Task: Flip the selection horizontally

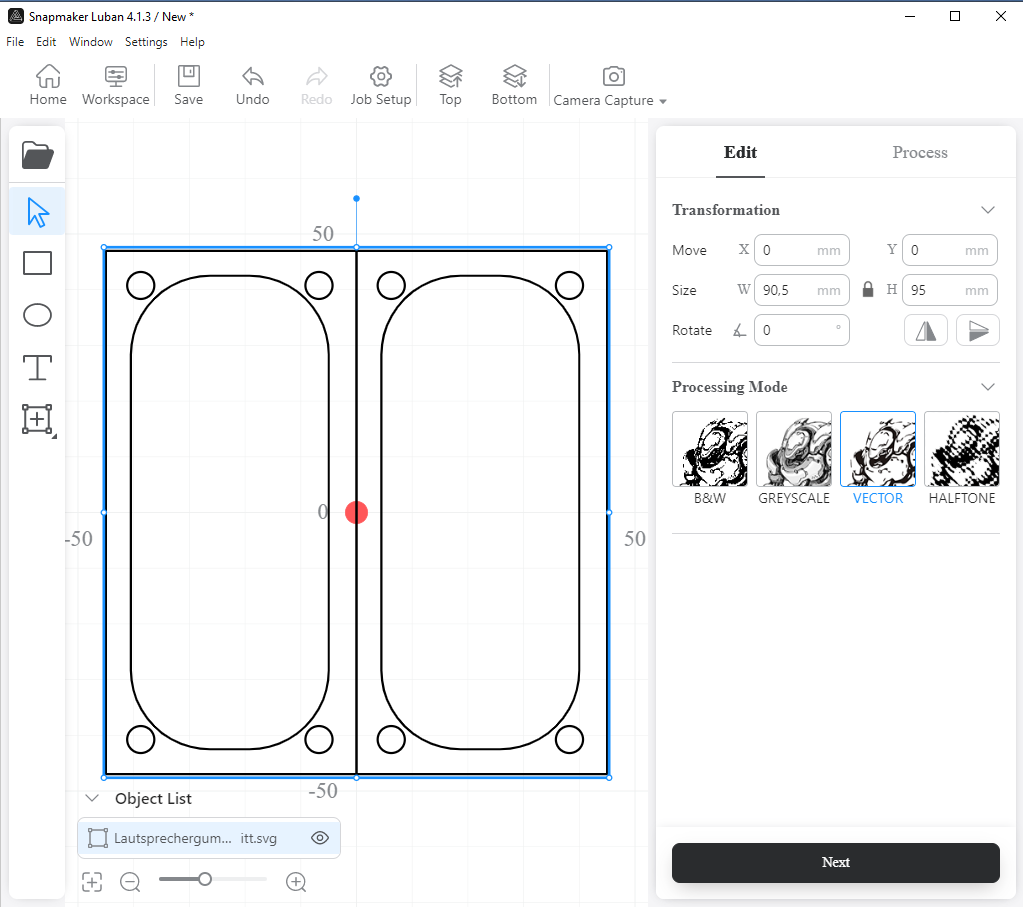Action: pos(925,329)
